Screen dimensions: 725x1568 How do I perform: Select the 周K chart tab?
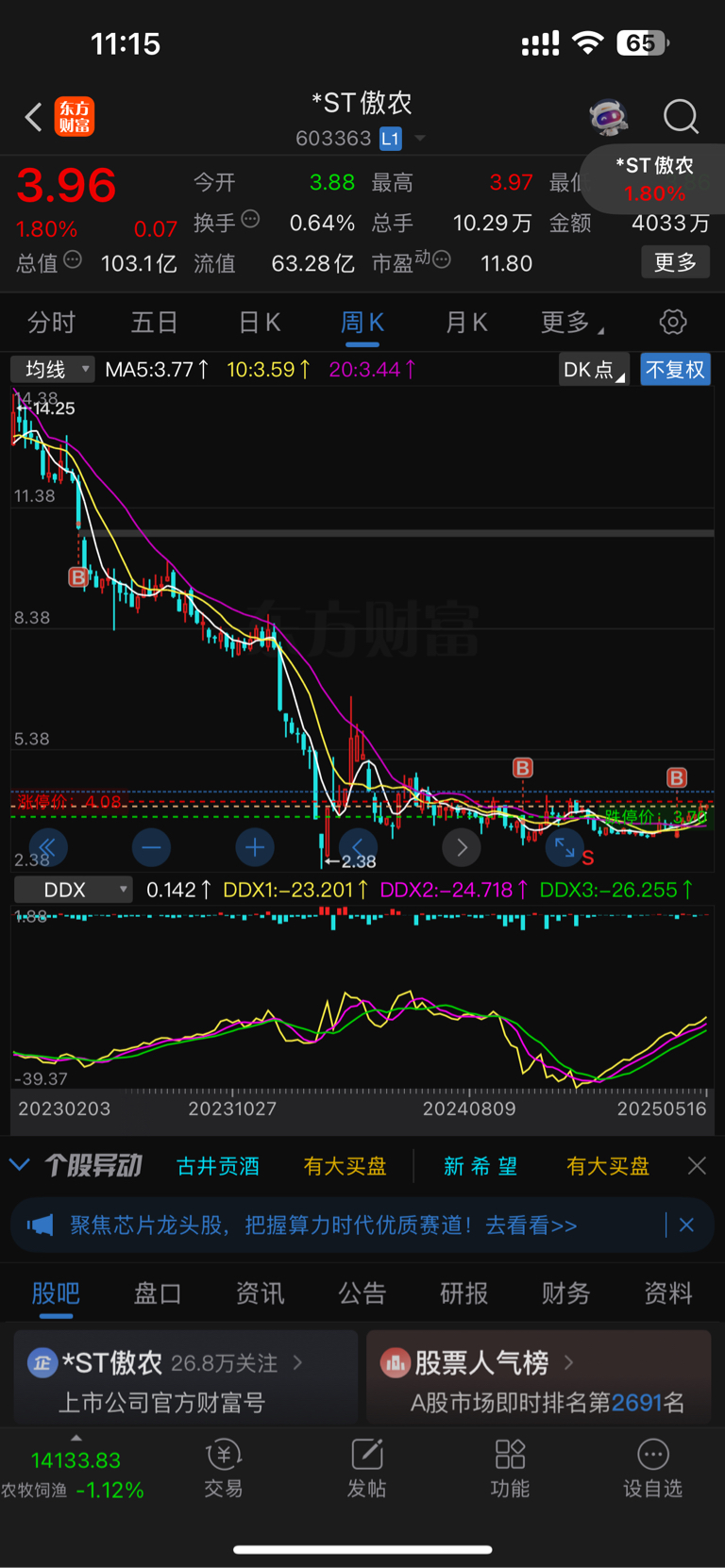(362, 323)
